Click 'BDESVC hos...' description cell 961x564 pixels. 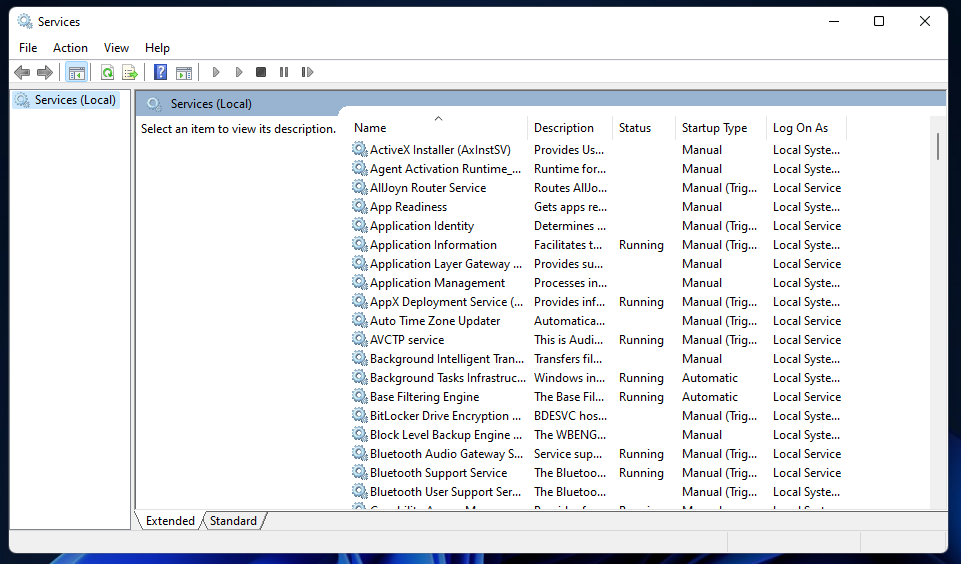tap(570, 416)
